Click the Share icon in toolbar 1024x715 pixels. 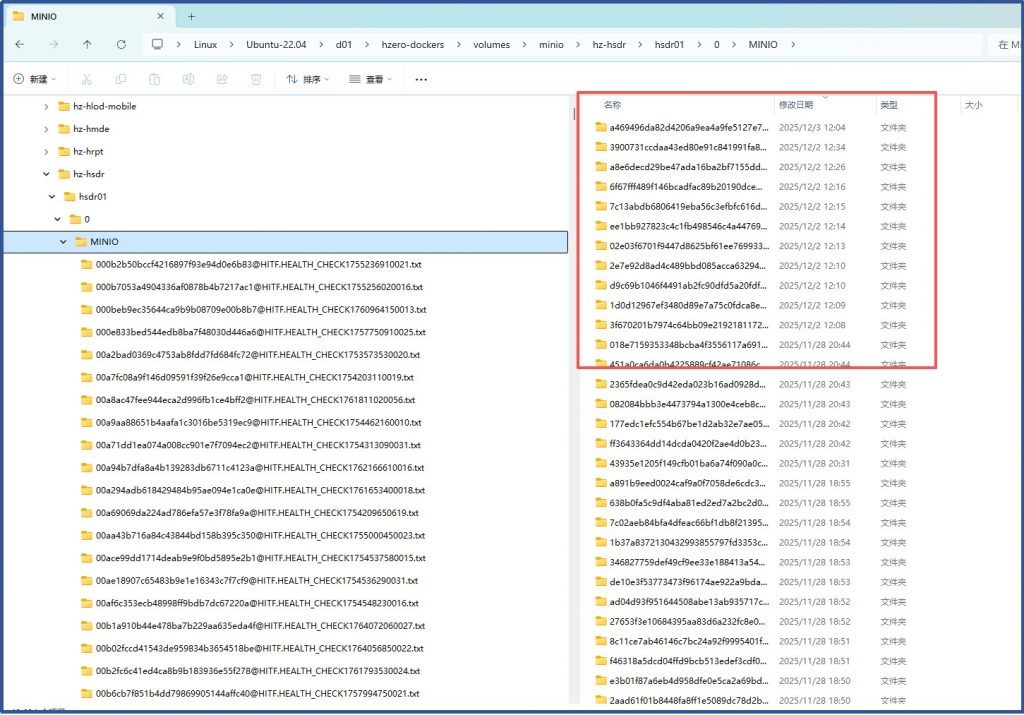pos(222,79)
